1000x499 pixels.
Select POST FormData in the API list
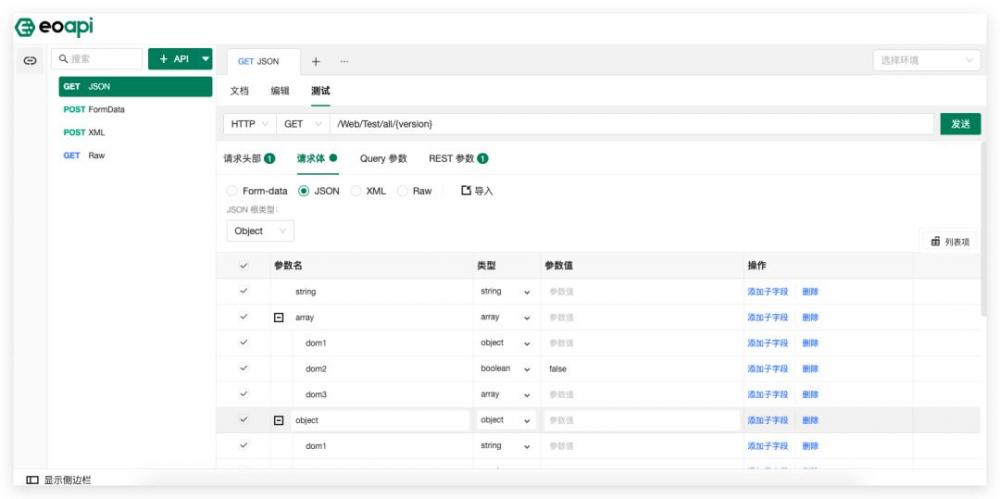[94, 109]
